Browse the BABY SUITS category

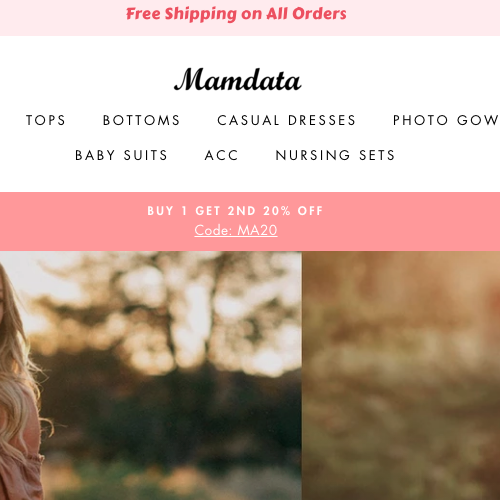[121, 155]
